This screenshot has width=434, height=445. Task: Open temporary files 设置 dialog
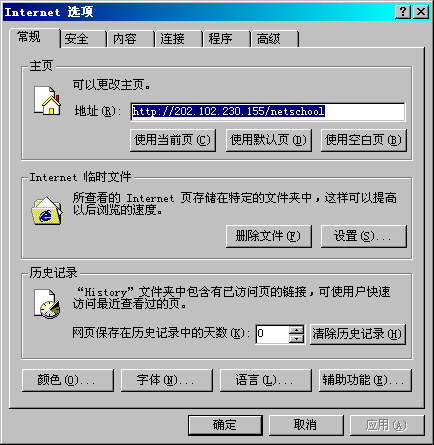[x=364, y=236]
